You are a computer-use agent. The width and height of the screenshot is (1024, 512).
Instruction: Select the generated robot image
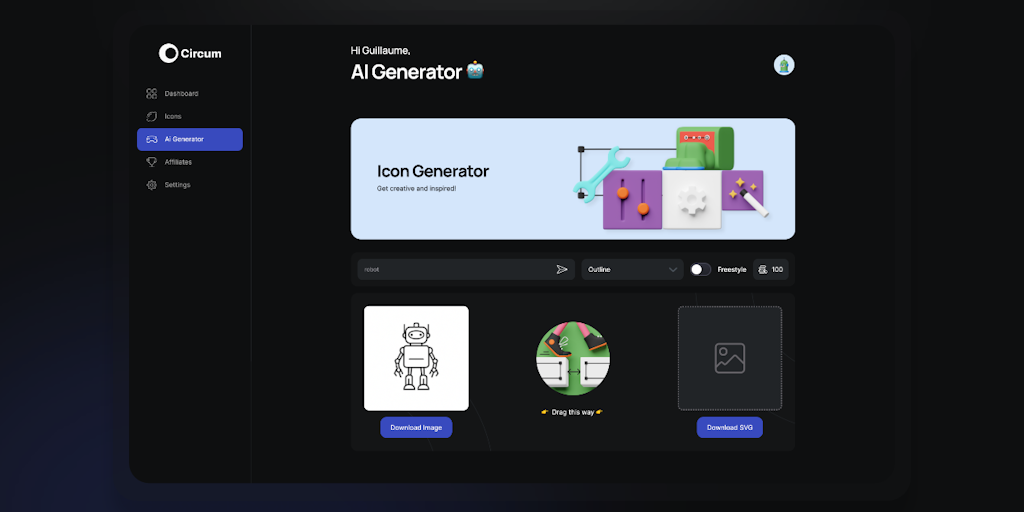416,358
